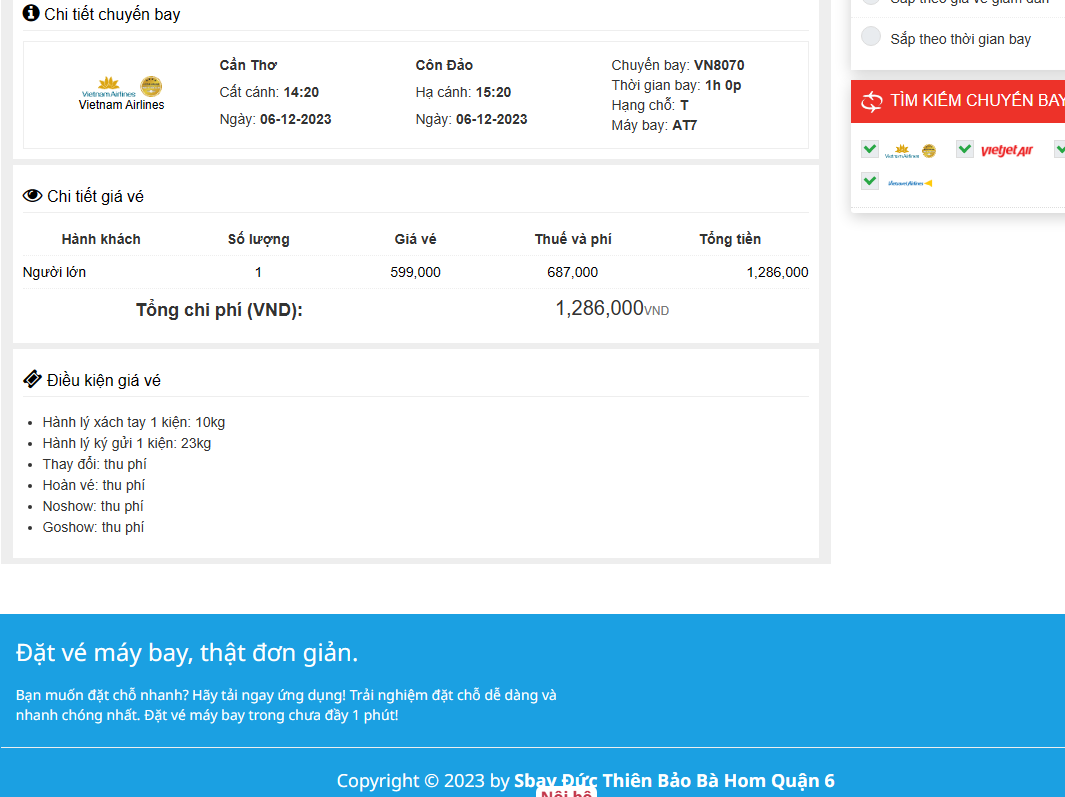Viewport: 1065px width, 797px height.
Task: Select the 'Sắp theo thời gian bay' radio option
Action: click(872, 37)
